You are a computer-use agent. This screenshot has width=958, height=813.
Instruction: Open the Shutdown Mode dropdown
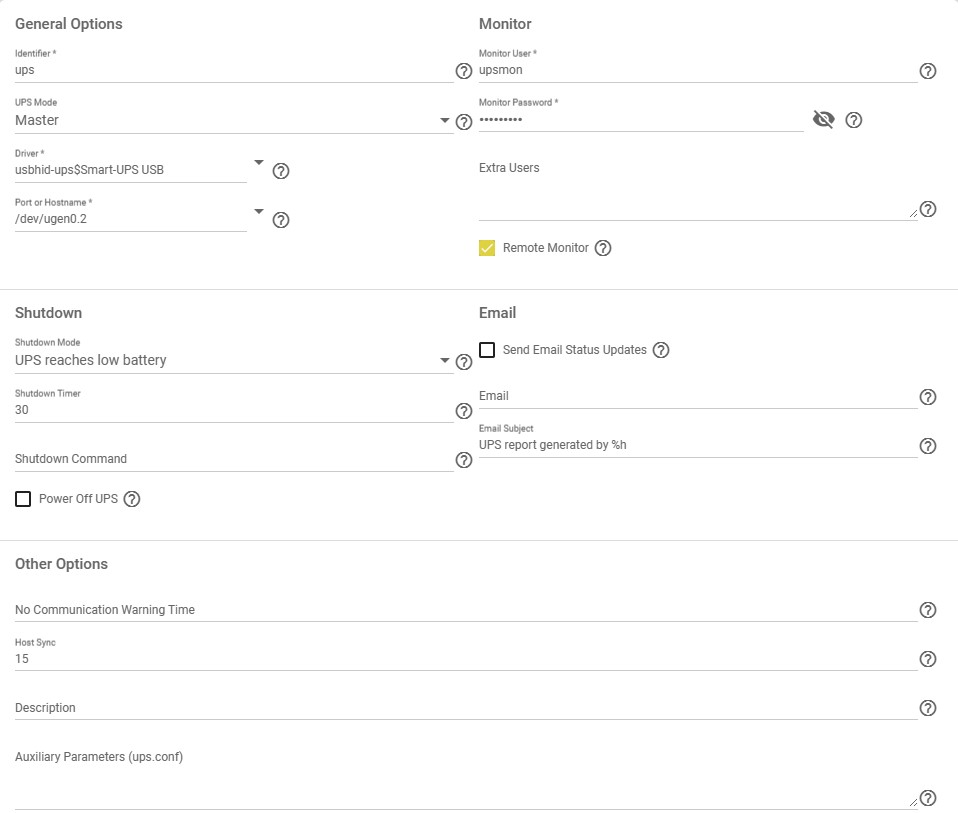point(232,360)
